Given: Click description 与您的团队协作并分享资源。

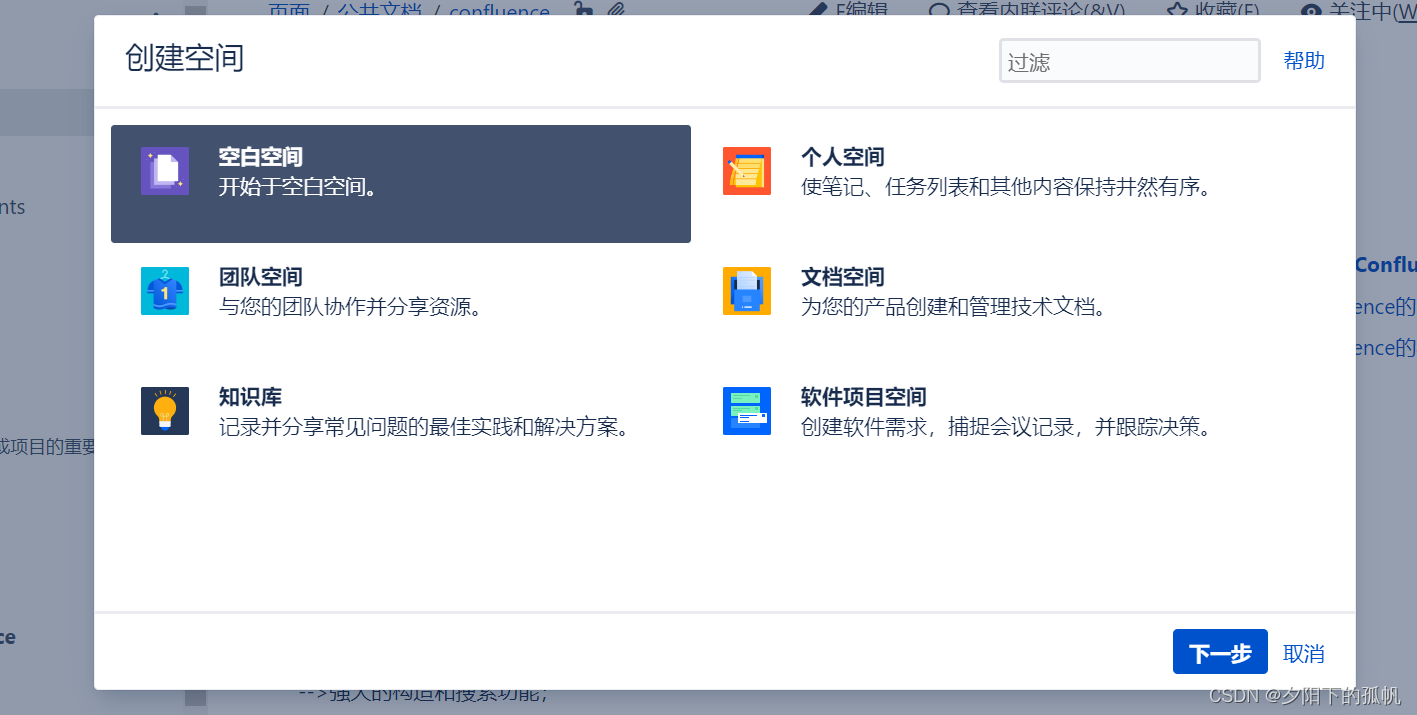Looking at the screenshot, I should tap(351, 307).
